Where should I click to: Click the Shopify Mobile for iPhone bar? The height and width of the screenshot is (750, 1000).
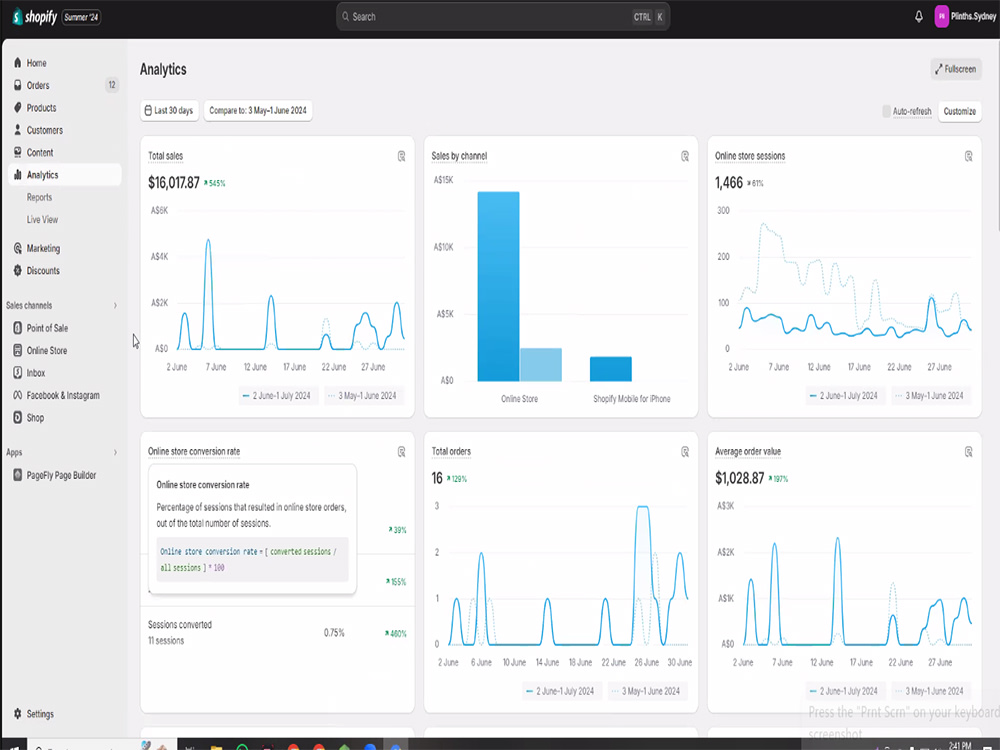click(x=610, y=369)
